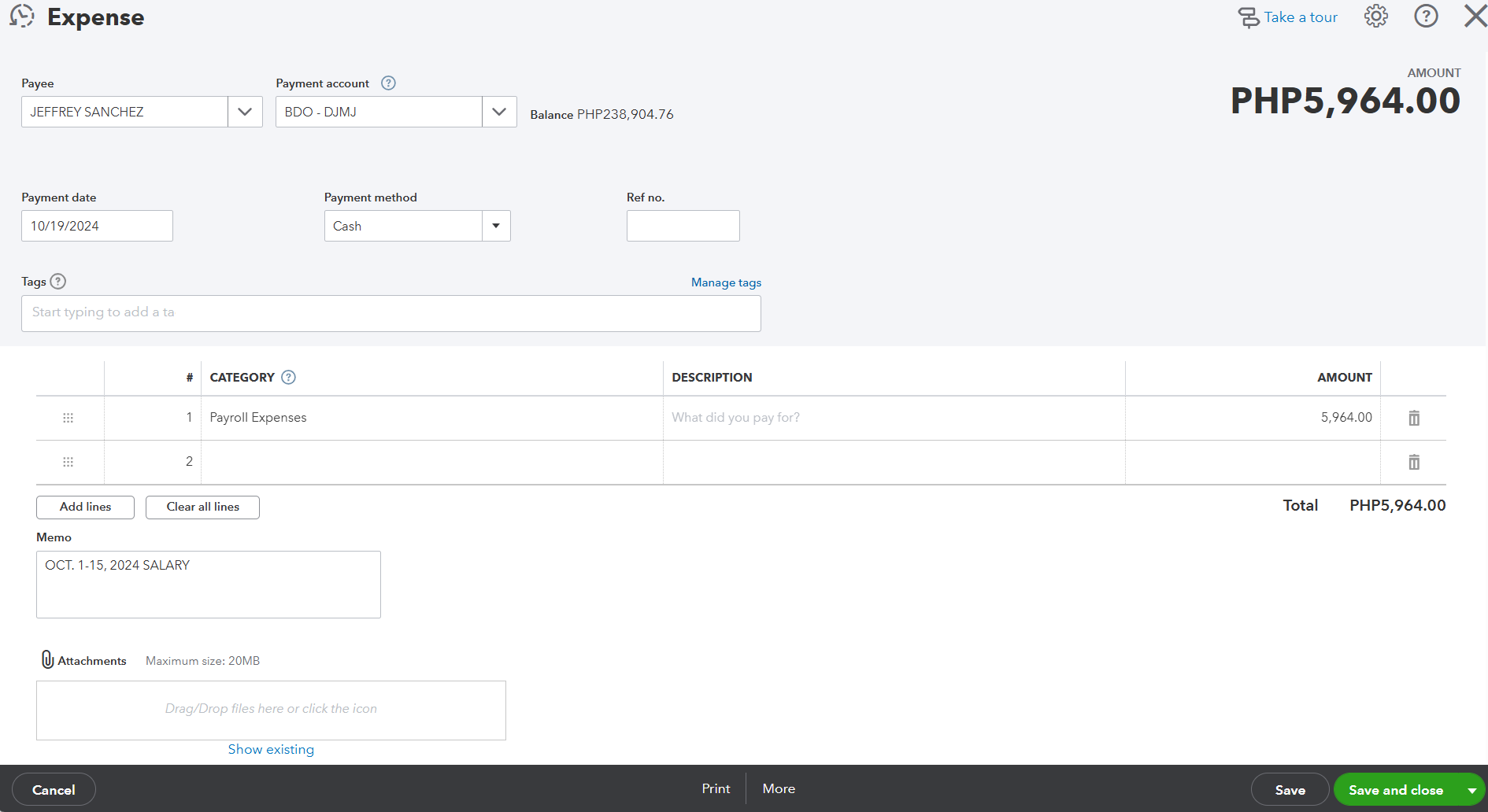Click the line 1 description cell
The image size is (1488, 812).
click(894, 418)
